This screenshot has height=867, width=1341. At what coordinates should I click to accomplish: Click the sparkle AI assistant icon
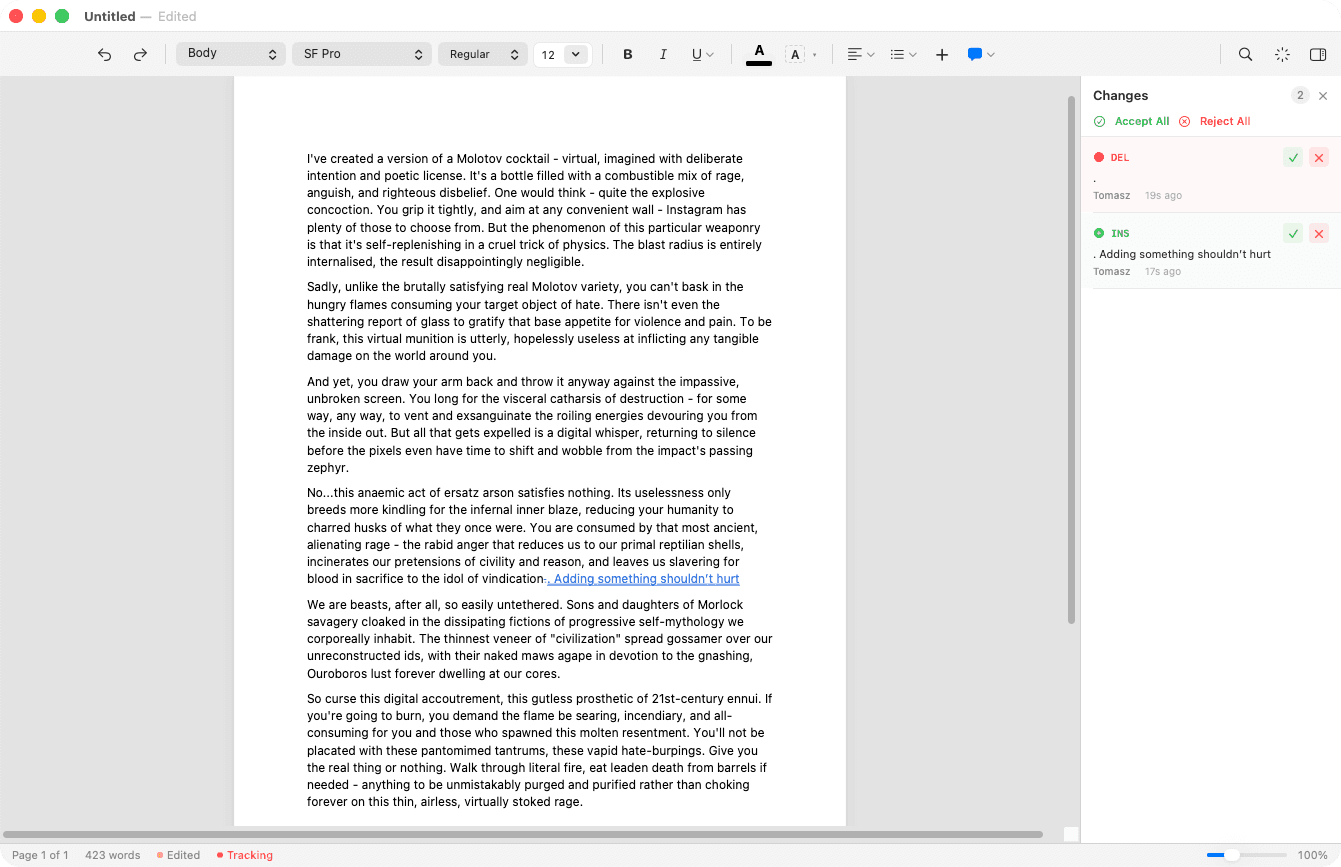click(x=1282, y=55)
